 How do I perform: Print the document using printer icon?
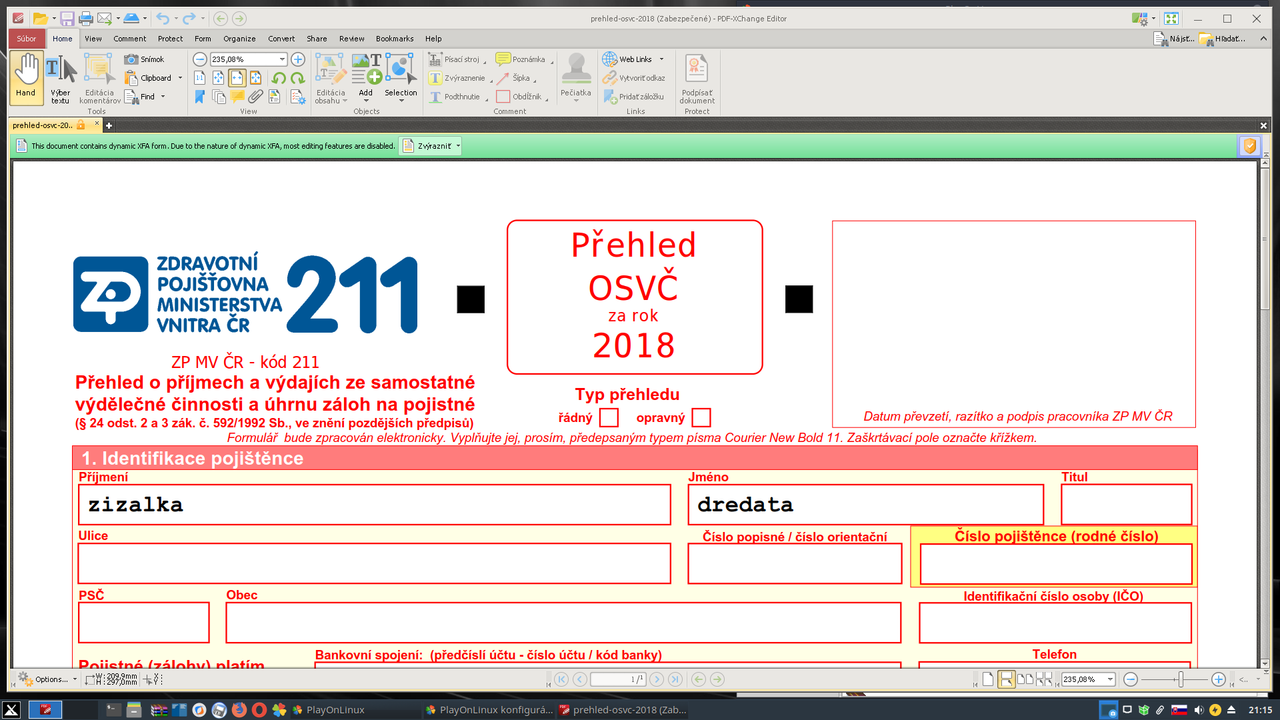pyautogui.click(x=85, y=18)
